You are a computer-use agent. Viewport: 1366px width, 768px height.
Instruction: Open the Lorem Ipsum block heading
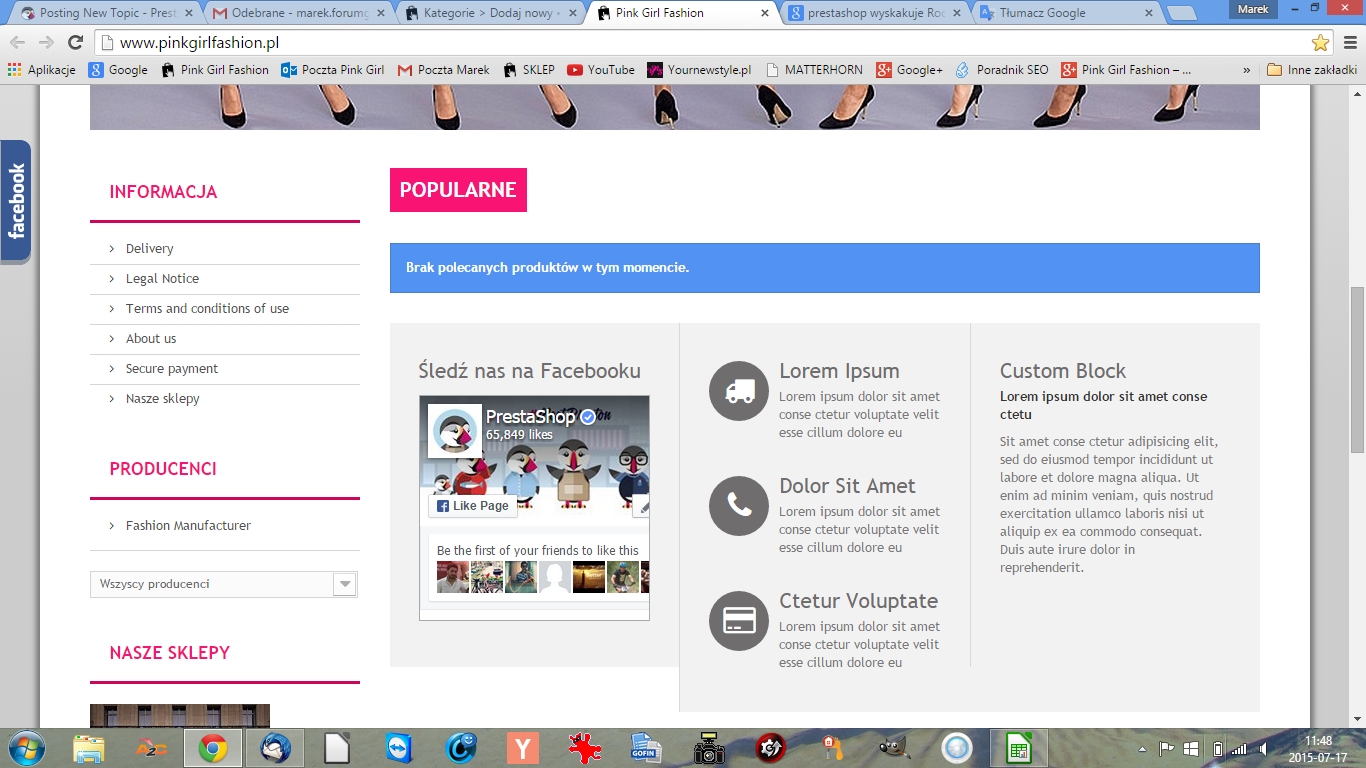839,371
